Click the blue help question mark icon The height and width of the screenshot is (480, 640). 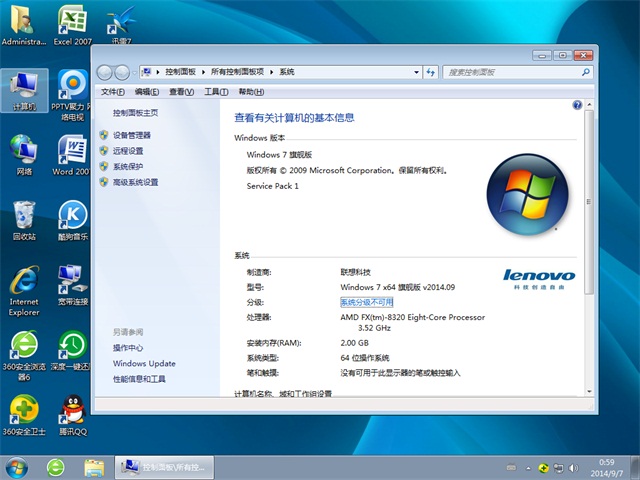577,104
